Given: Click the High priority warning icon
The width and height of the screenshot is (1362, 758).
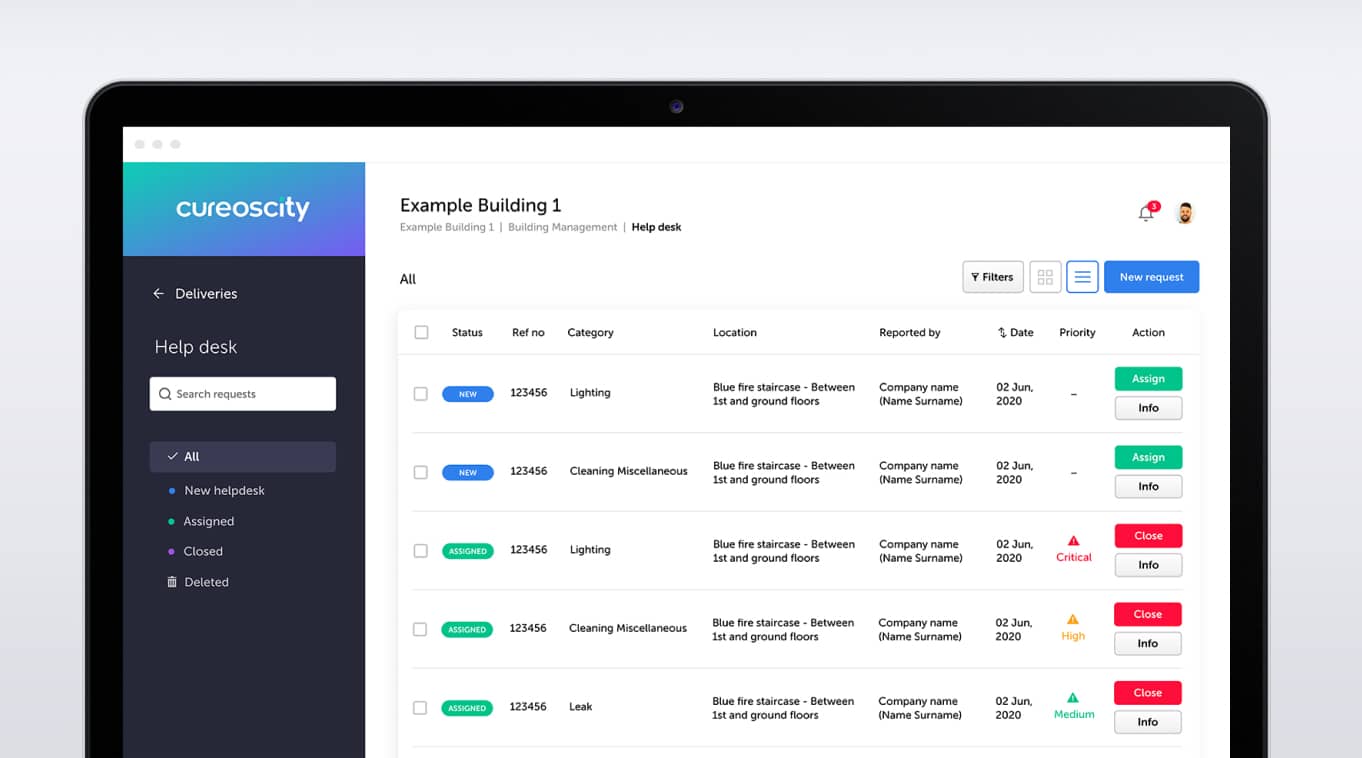Looking at the screenshot, I should coord(1073,620).
